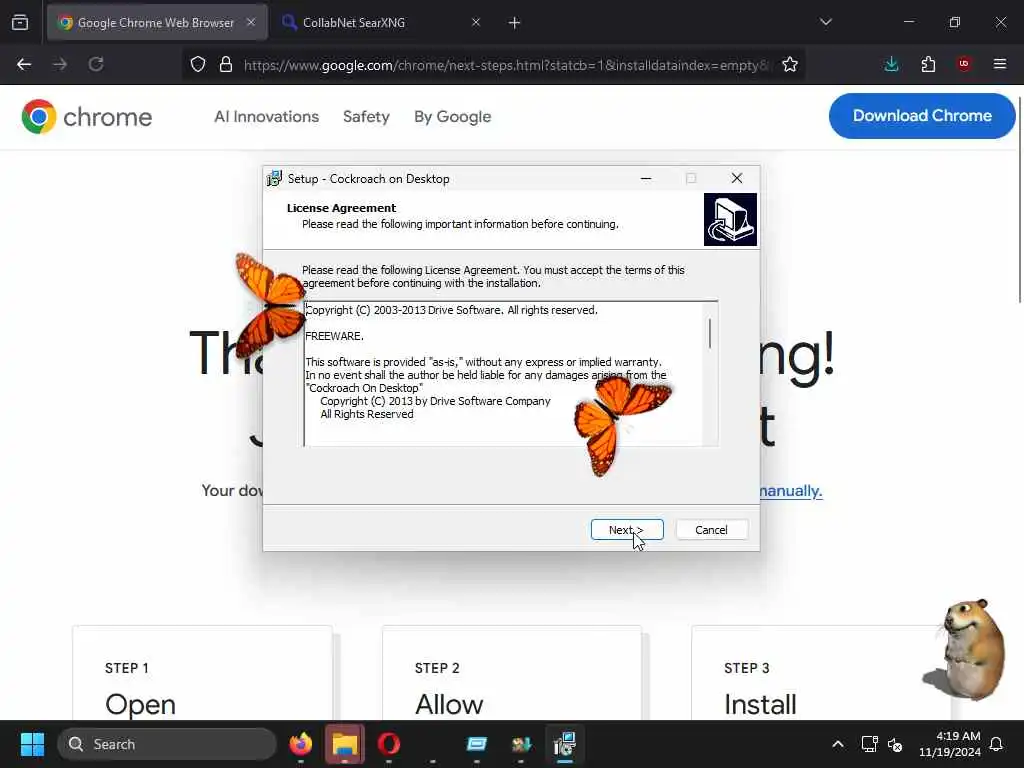The image size is (1024, 768).
Task: Click the colorful figure taskbar icon
Action: tap(521, 744)
